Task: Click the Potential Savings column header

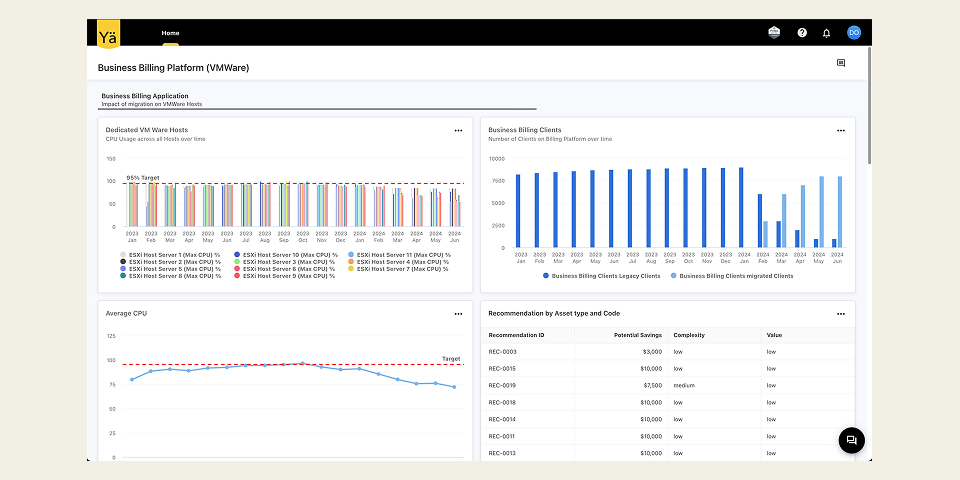Action: [638, 335]
